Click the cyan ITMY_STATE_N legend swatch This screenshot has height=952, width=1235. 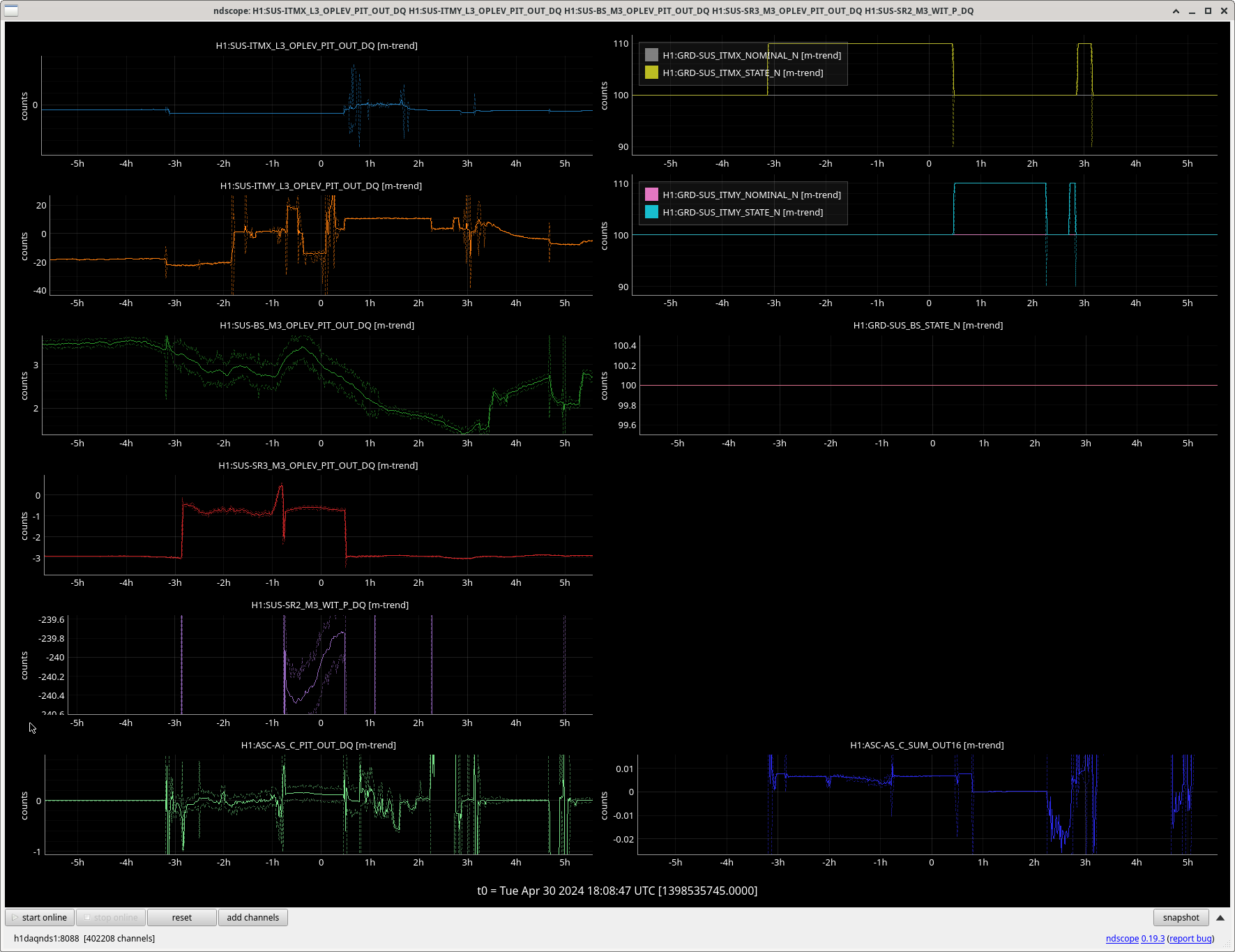point(651,212)
